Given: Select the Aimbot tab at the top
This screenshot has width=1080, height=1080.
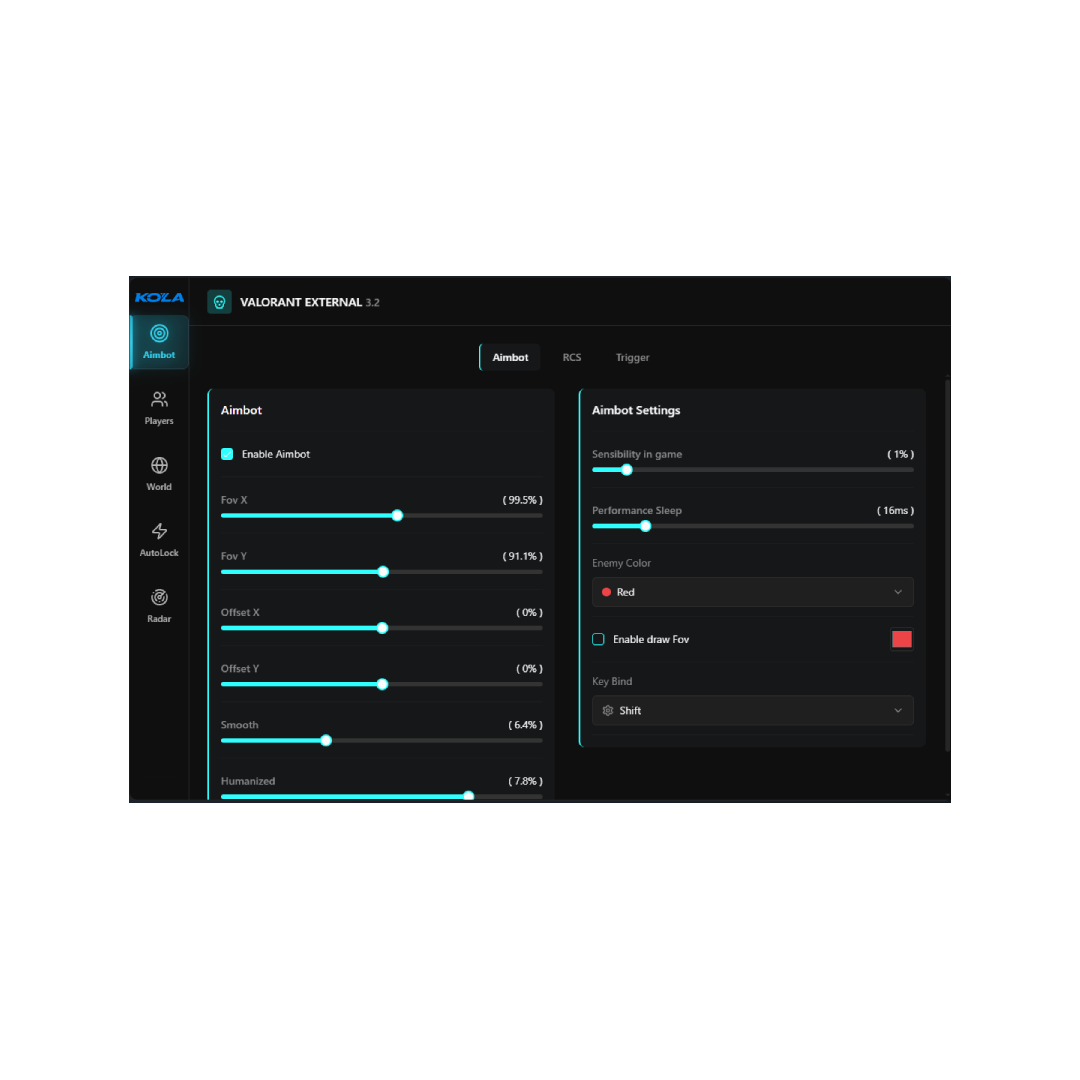Looking at the screenshot, I should [510, 357].
